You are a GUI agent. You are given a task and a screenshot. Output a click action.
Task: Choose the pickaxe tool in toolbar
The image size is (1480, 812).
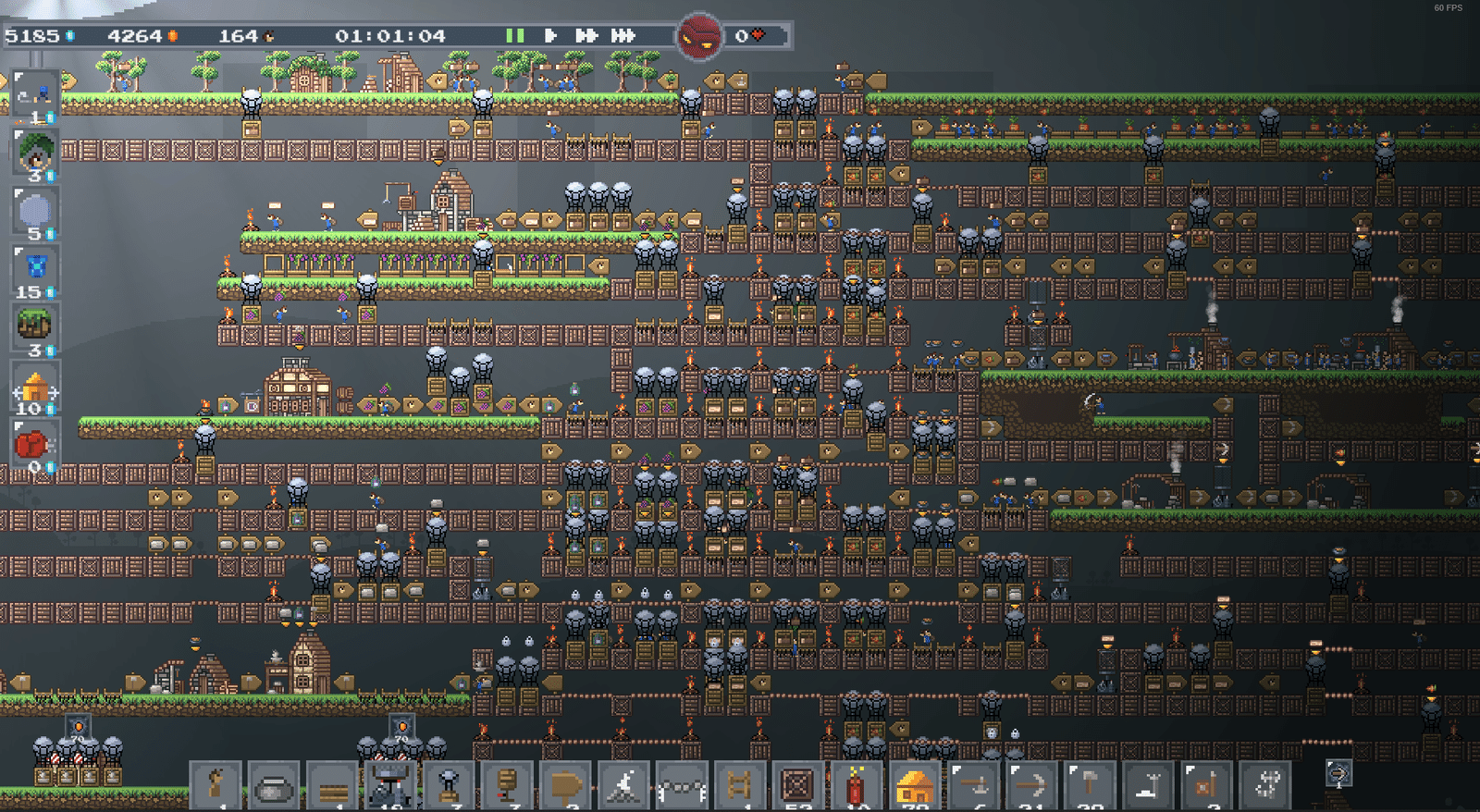[x=1031, y=786]
